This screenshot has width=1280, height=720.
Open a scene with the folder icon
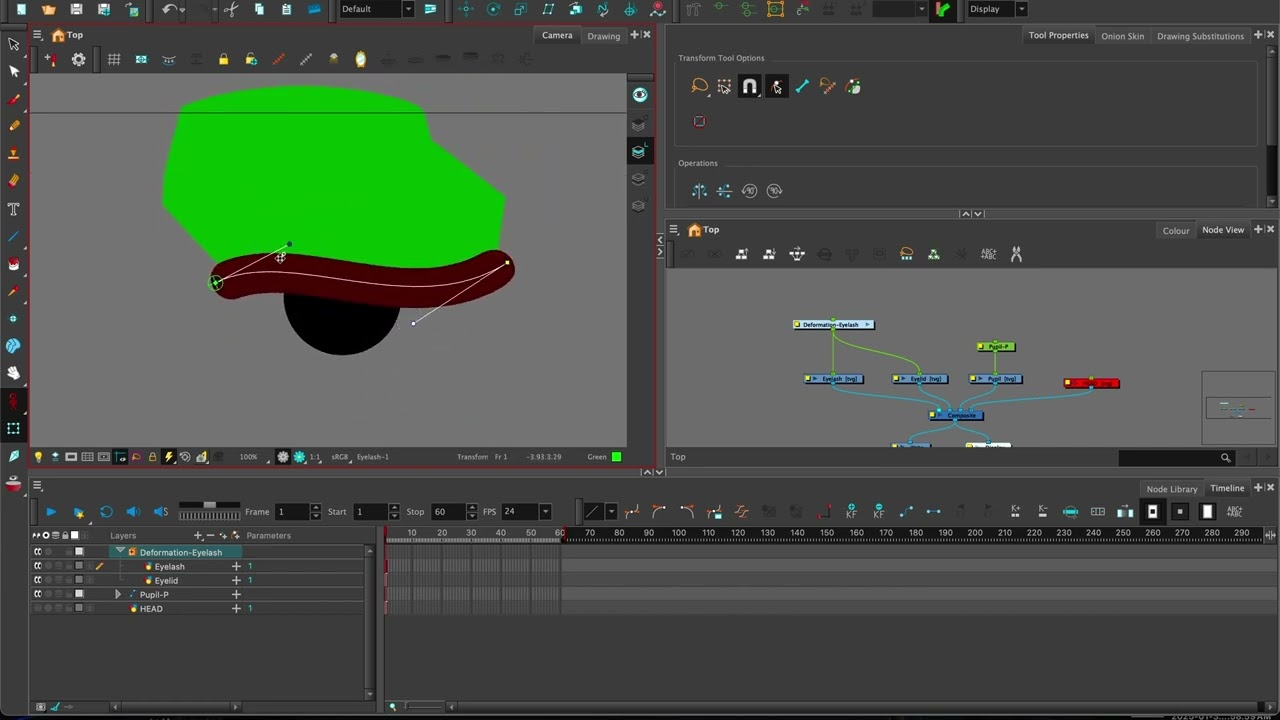pos(49,9)
